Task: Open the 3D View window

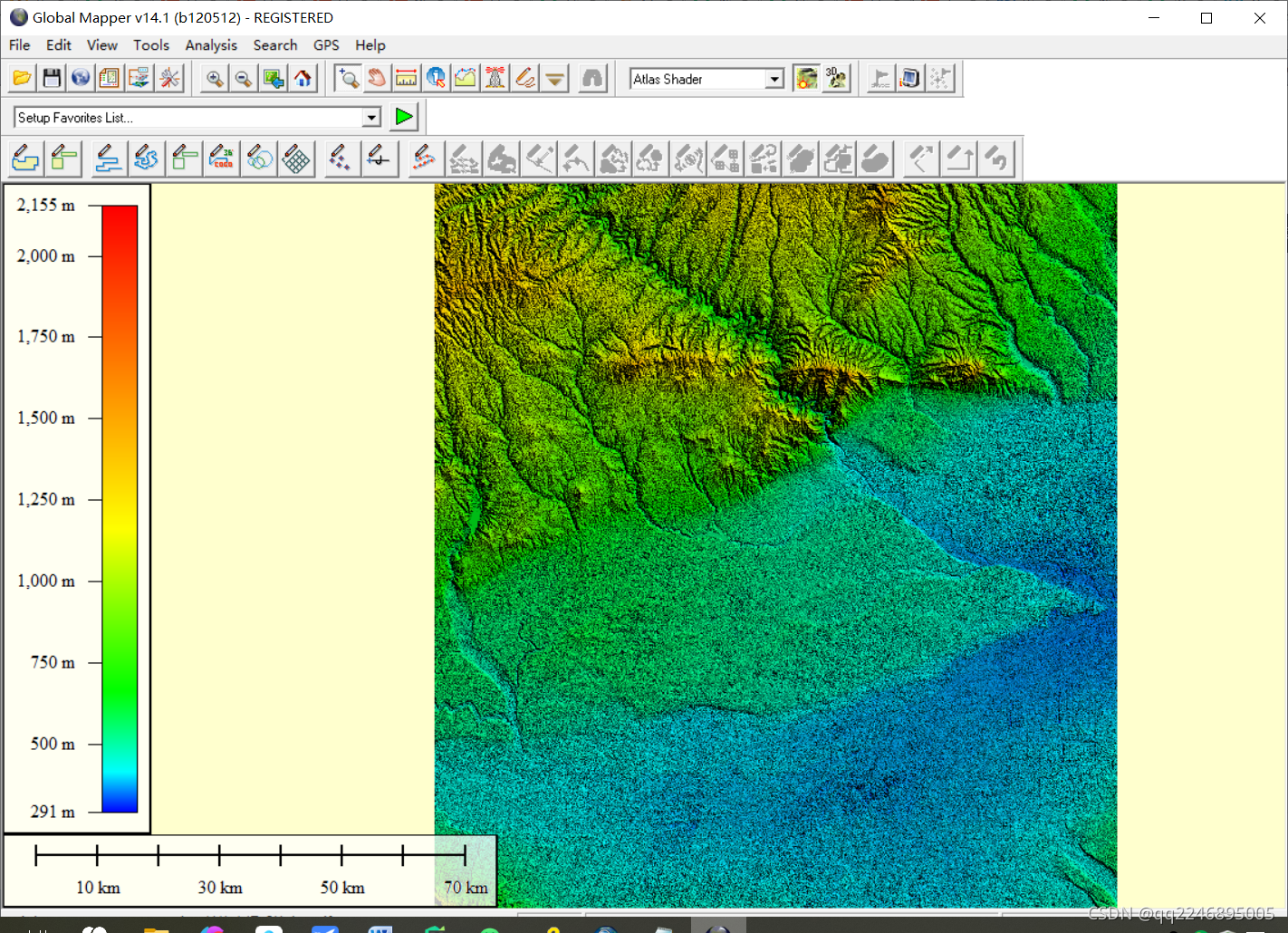Action: (x=836, y=79)
